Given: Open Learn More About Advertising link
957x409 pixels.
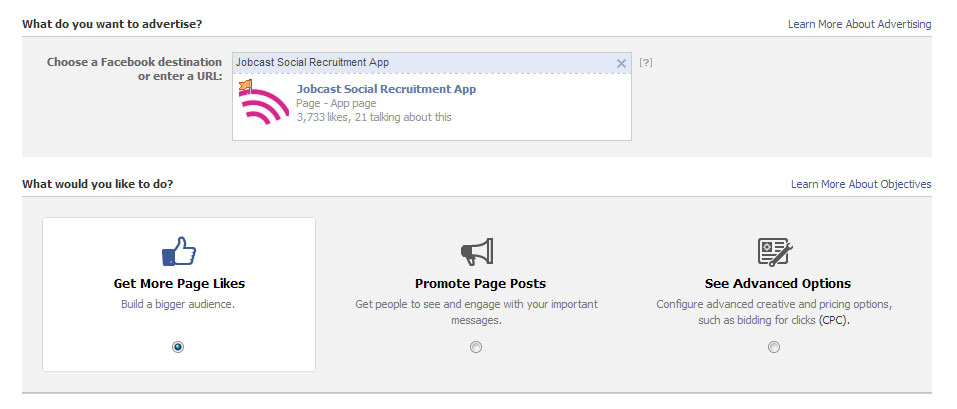Looking at the screenshot, I should click(x=859, y=24).
